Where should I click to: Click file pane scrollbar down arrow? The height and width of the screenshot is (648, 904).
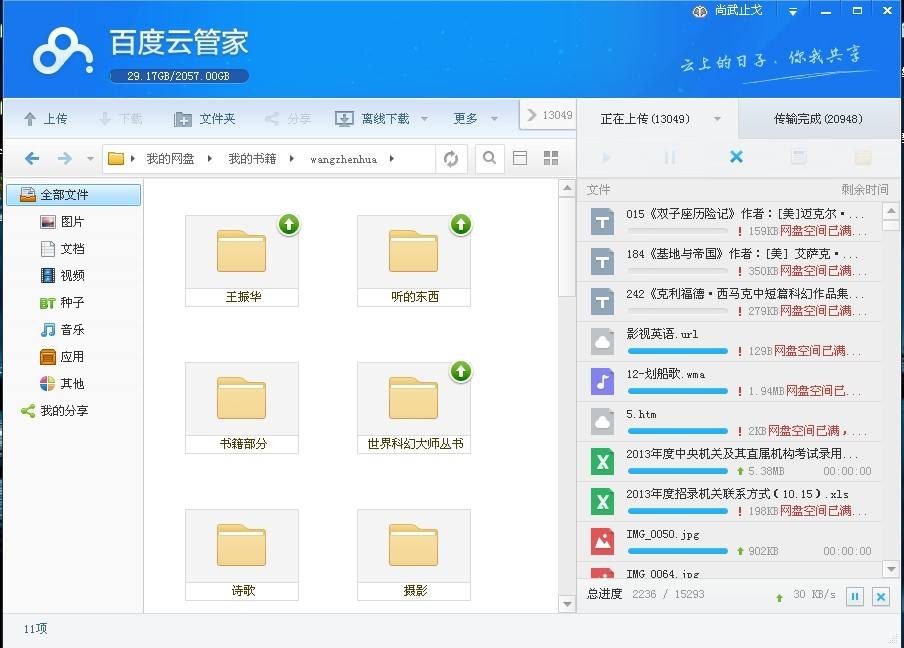pyautogui.click(x=567, y=604)
